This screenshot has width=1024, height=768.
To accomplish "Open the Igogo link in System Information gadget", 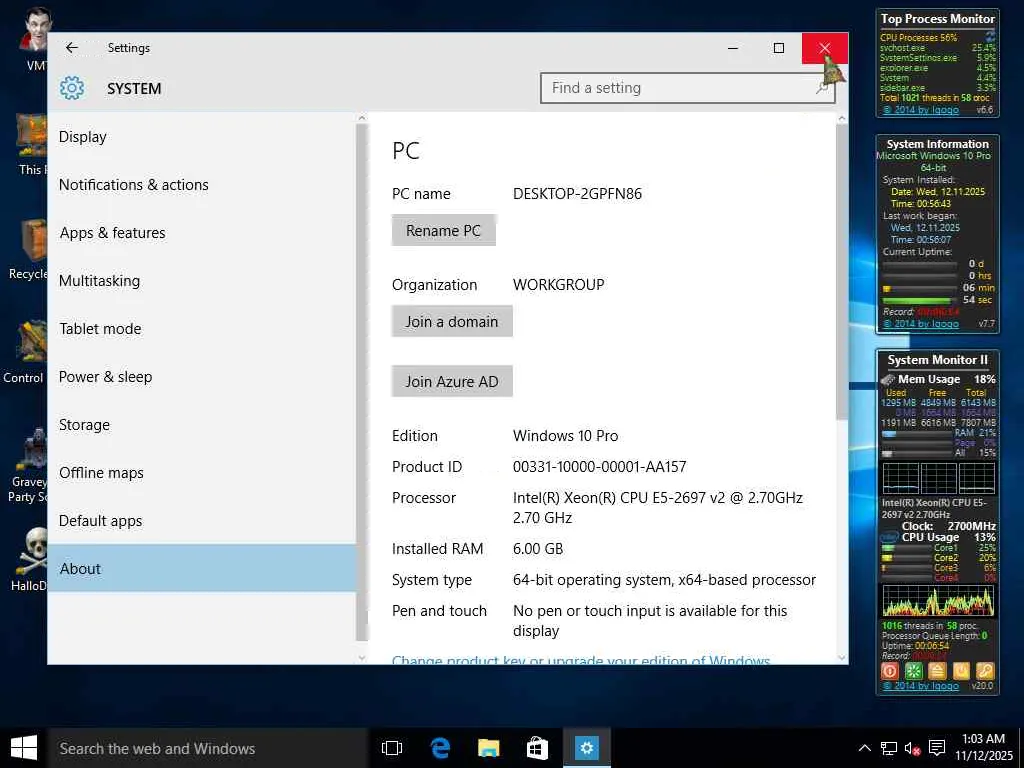I will point(920,324).
